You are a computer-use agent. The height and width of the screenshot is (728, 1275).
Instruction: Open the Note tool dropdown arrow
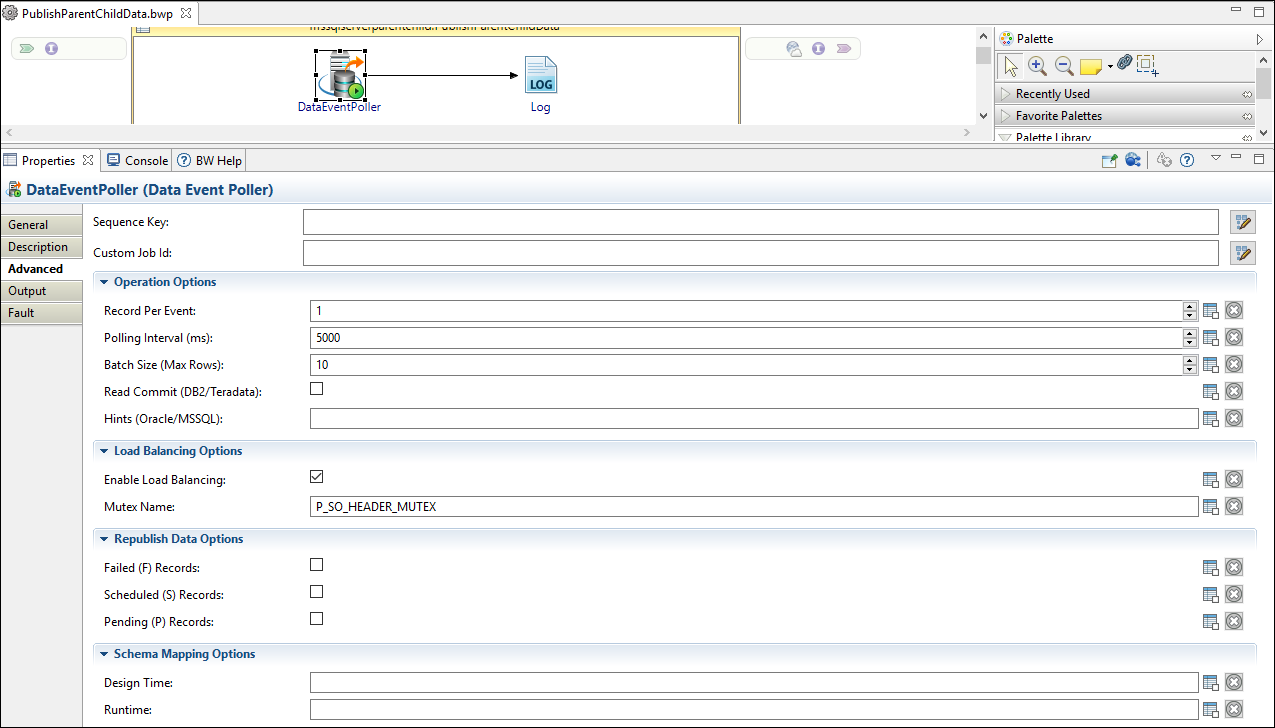click(1110, 67)
